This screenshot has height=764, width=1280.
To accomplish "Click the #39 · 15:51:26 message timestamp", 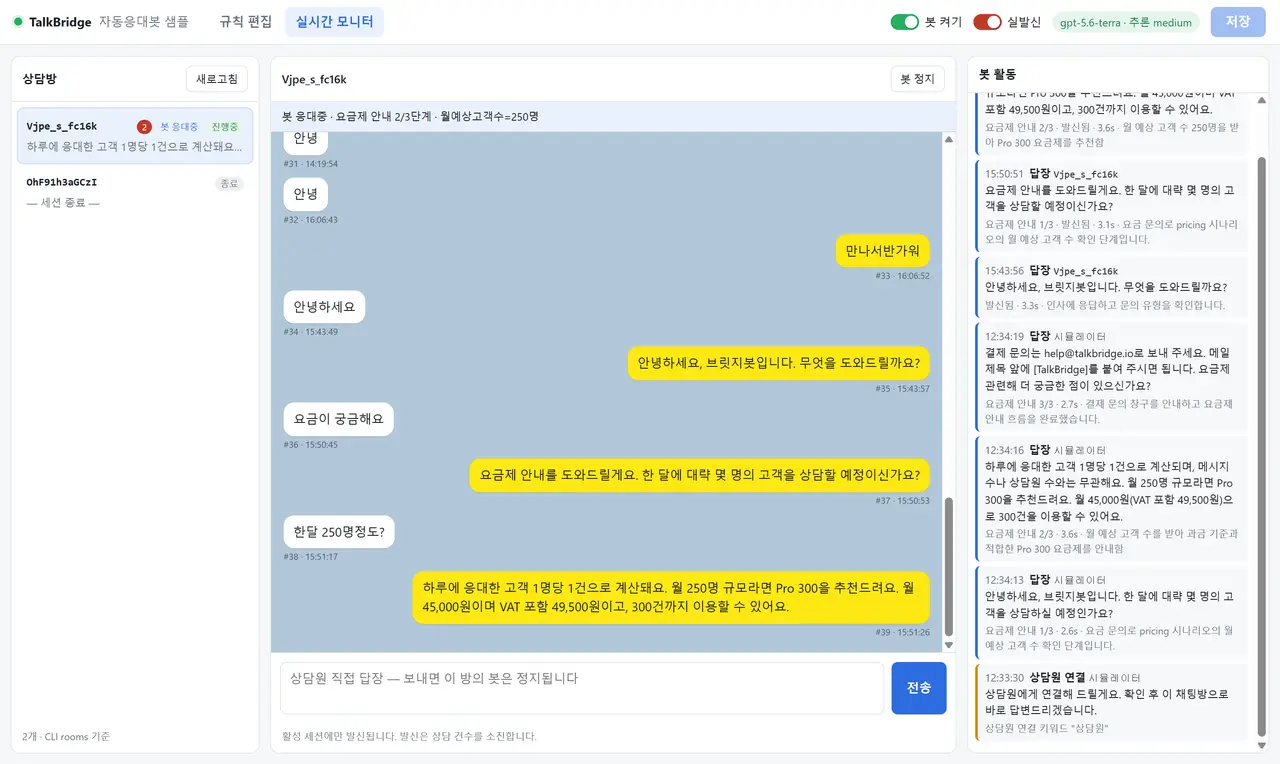I will coord(903,632).
